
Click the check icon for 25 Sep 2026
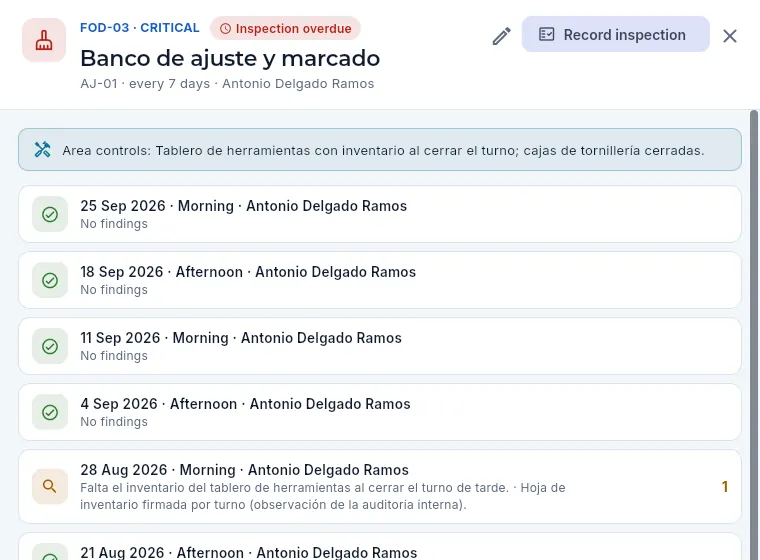pos(50,214)
